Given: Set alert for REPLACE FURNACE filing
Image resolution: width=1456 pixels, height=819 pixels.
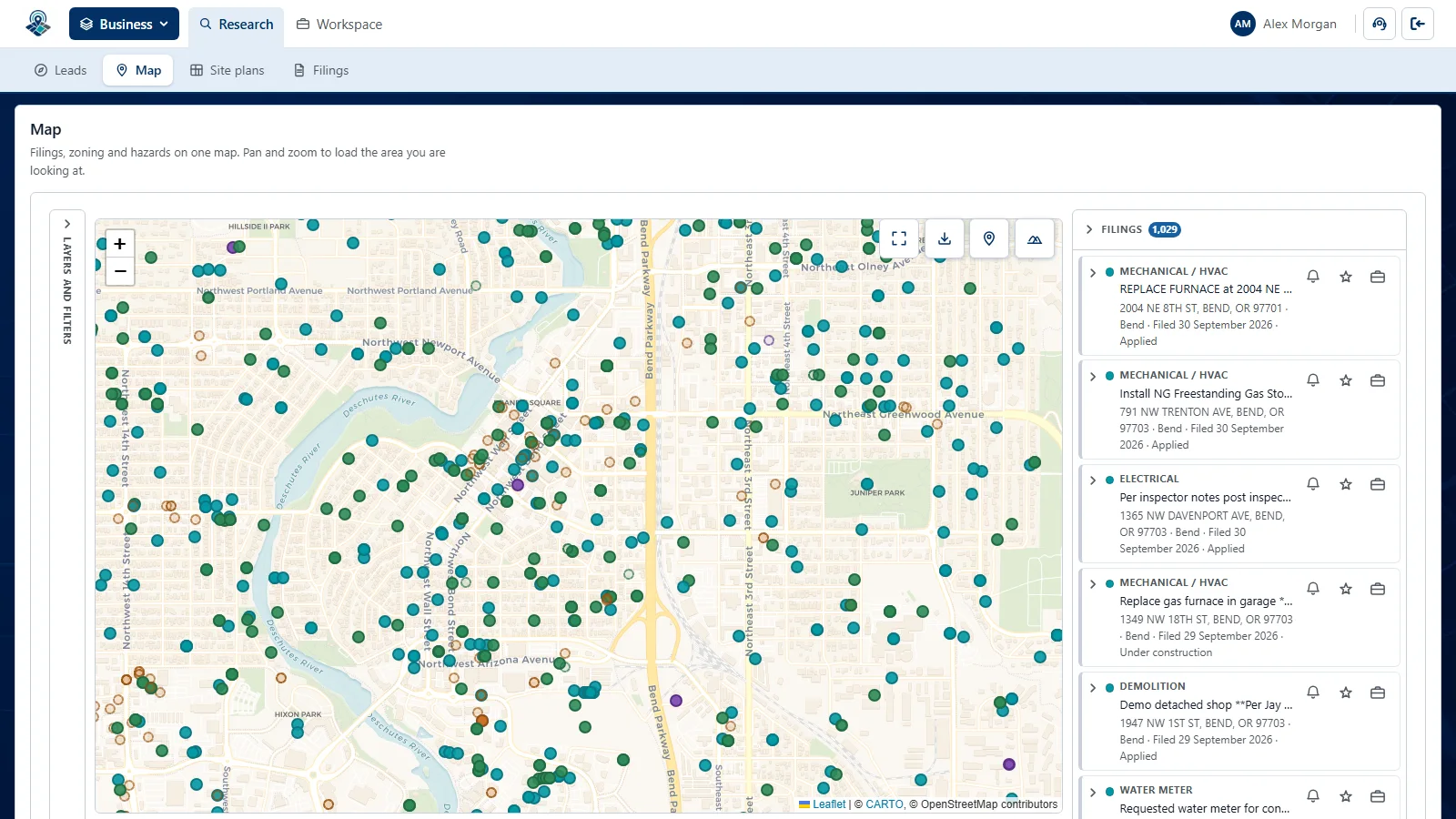Looking at the screenshot, I should tap(1313, 277).
